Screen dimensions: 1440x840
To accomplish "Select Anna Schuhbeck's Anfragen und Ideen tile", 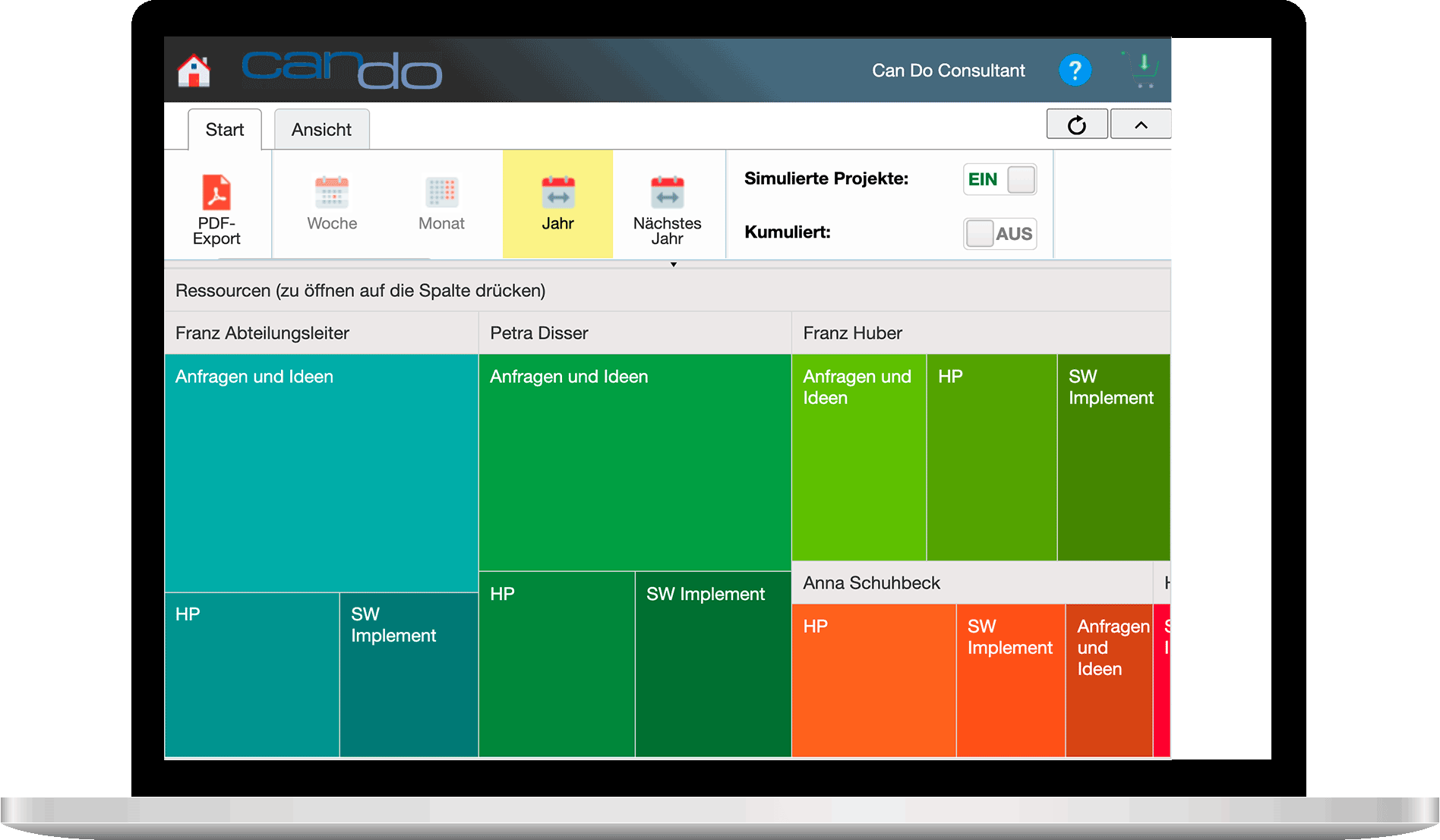I will pyautogui.click(x=1110, y=681).
